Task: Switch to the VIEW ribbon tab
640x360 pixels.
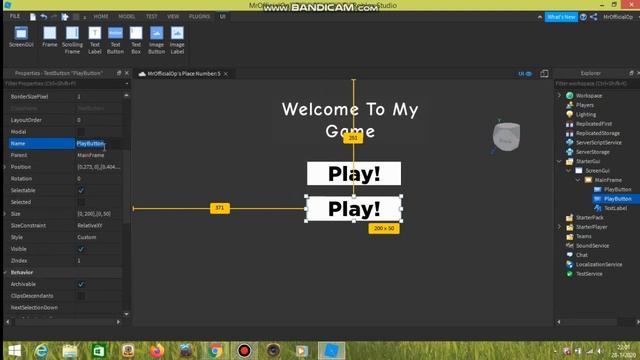Action: [x=173, y=16]
